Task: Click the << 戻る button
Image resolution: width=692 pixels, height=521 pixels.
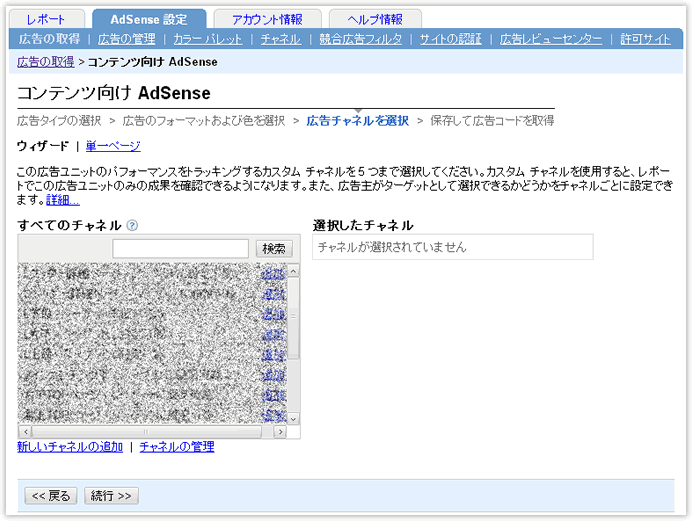Action: pyautogui.click(x=50, y=496)
